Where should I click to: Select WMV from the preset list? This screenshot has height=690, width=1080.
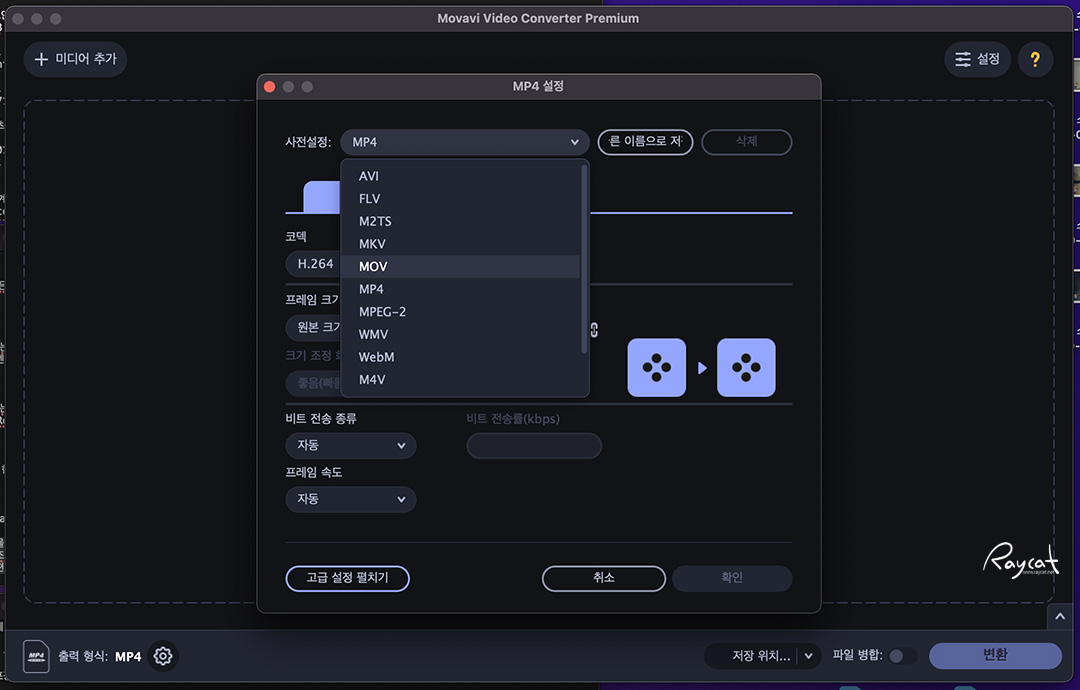(460, 335)
